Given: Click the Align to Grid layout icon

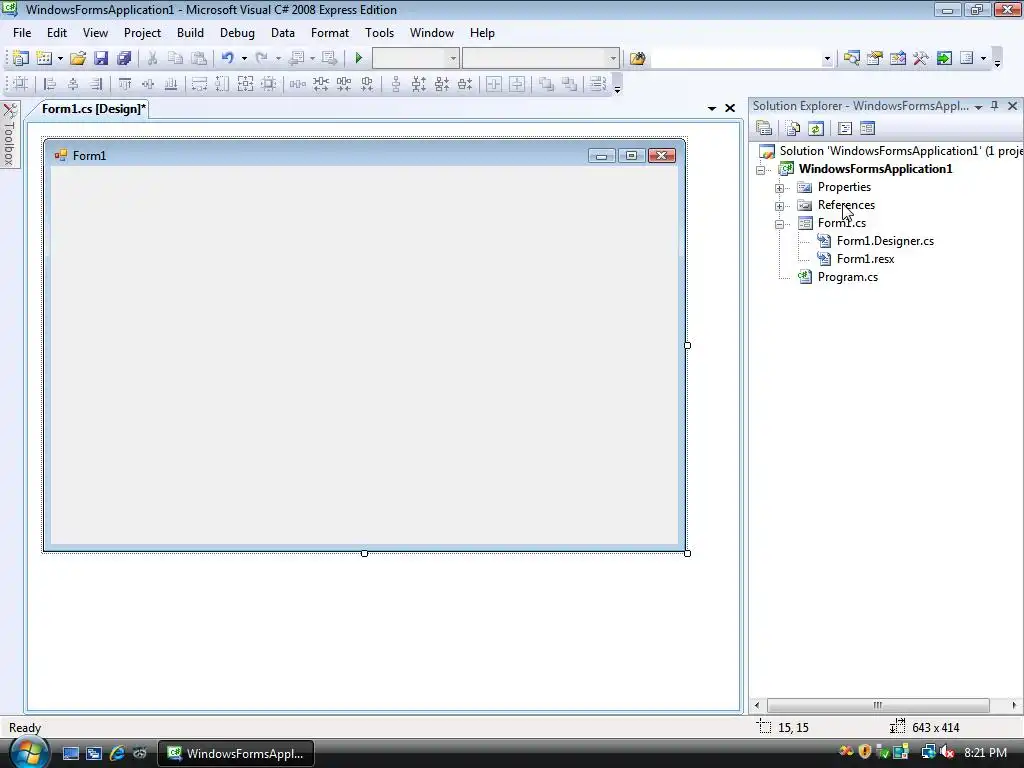Looking at the screenshot, I should [x=21, y=84].
